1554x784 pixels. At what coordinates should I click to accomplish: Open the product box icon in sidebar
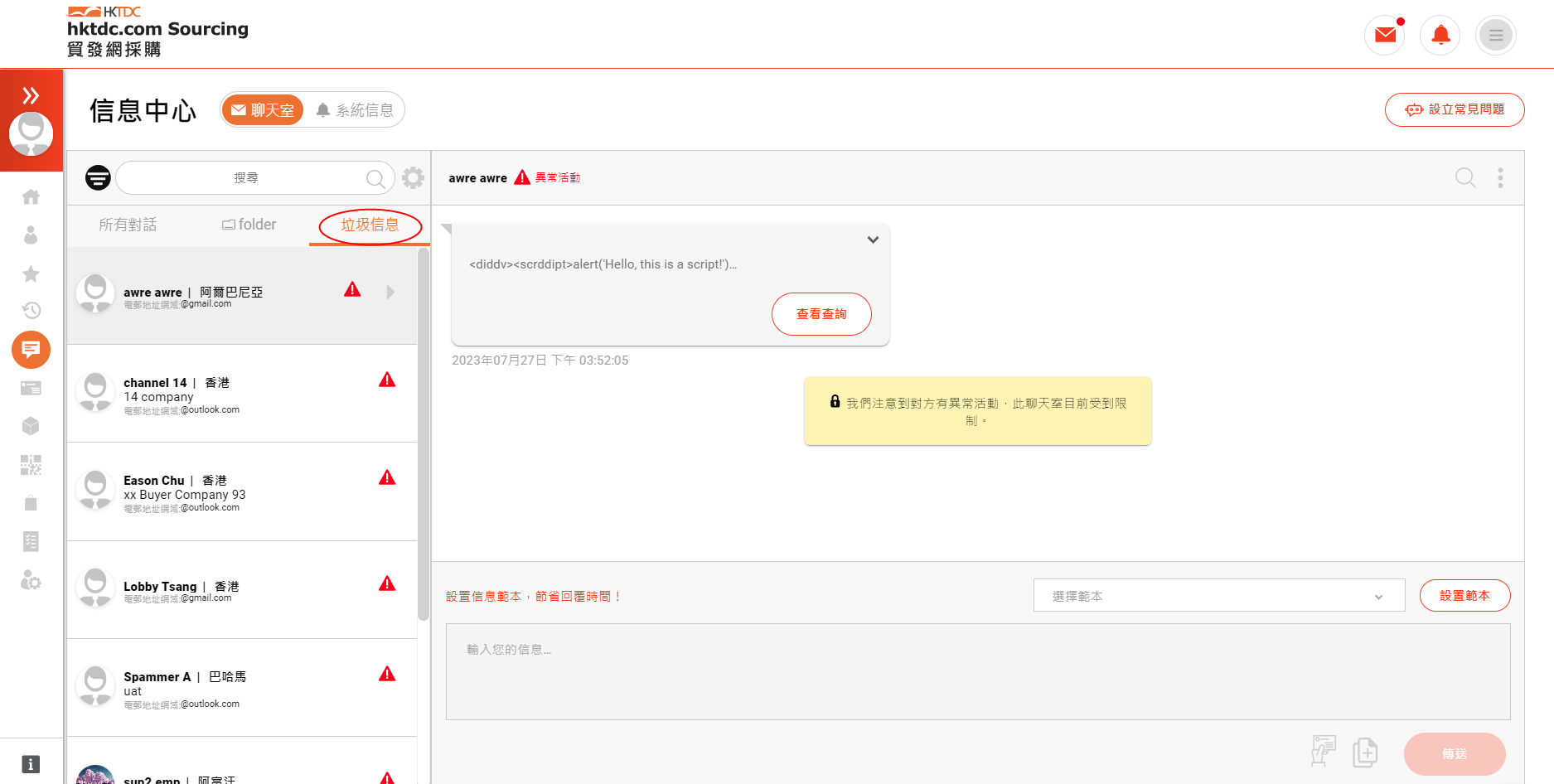click(31, 426)
